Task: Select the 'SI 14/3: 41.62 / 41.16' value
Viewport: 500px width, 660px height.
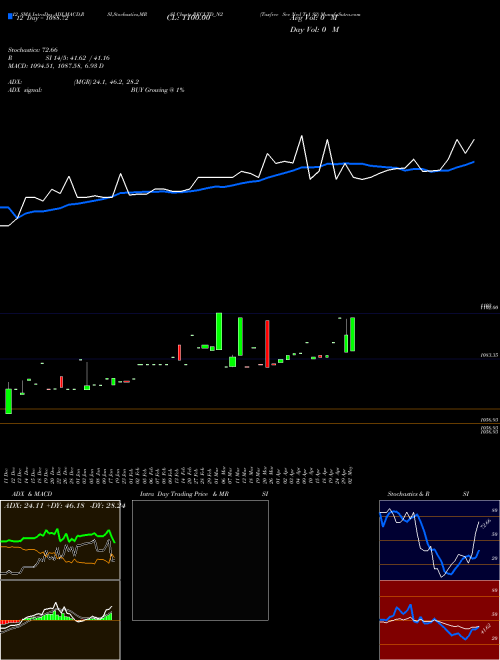Action: click(78, 58)
